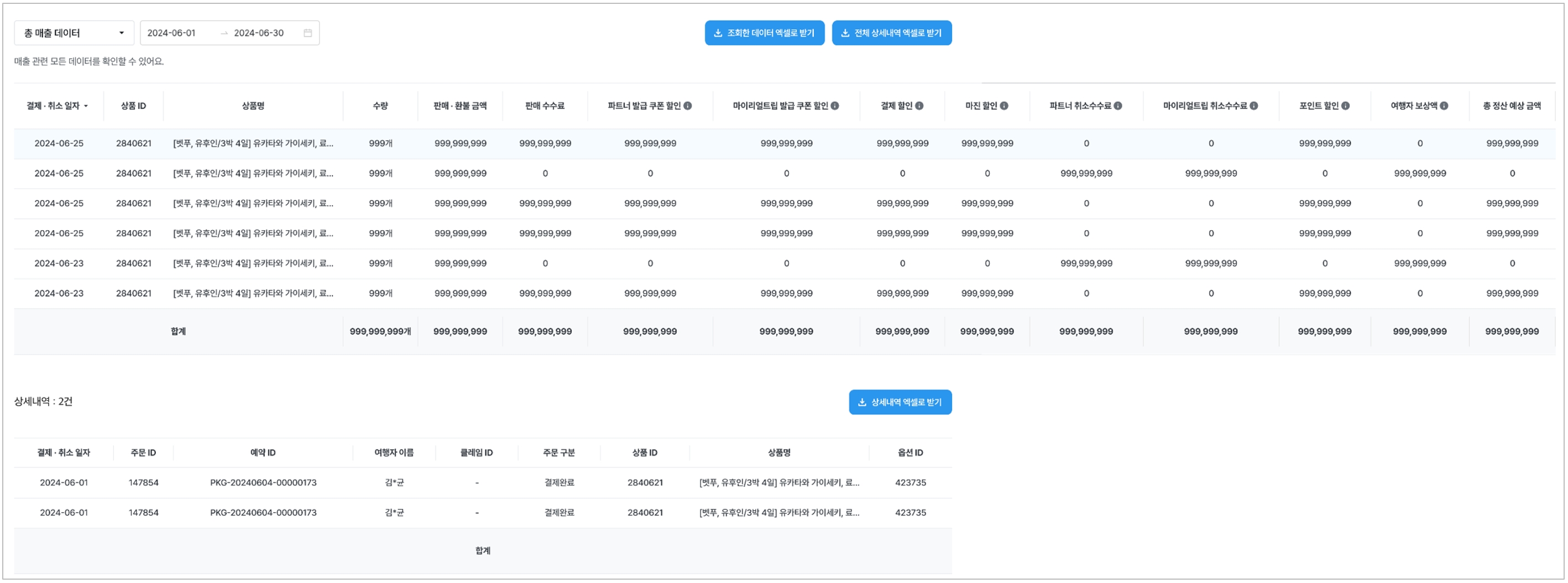Click the 총 정산 예상 금액 column header
This screenshot has width=1568, height=583.
[1512, 106]
